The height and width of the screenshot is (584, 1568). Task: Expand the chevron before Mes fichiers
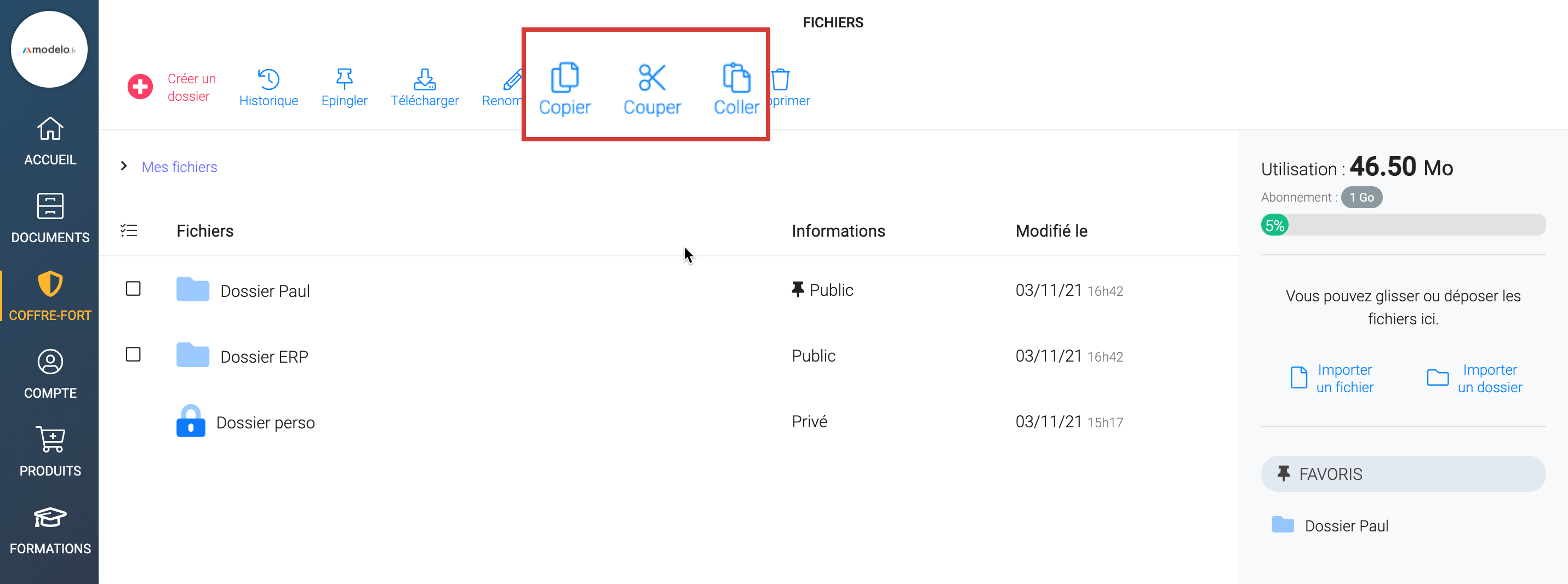coord(124,166)
